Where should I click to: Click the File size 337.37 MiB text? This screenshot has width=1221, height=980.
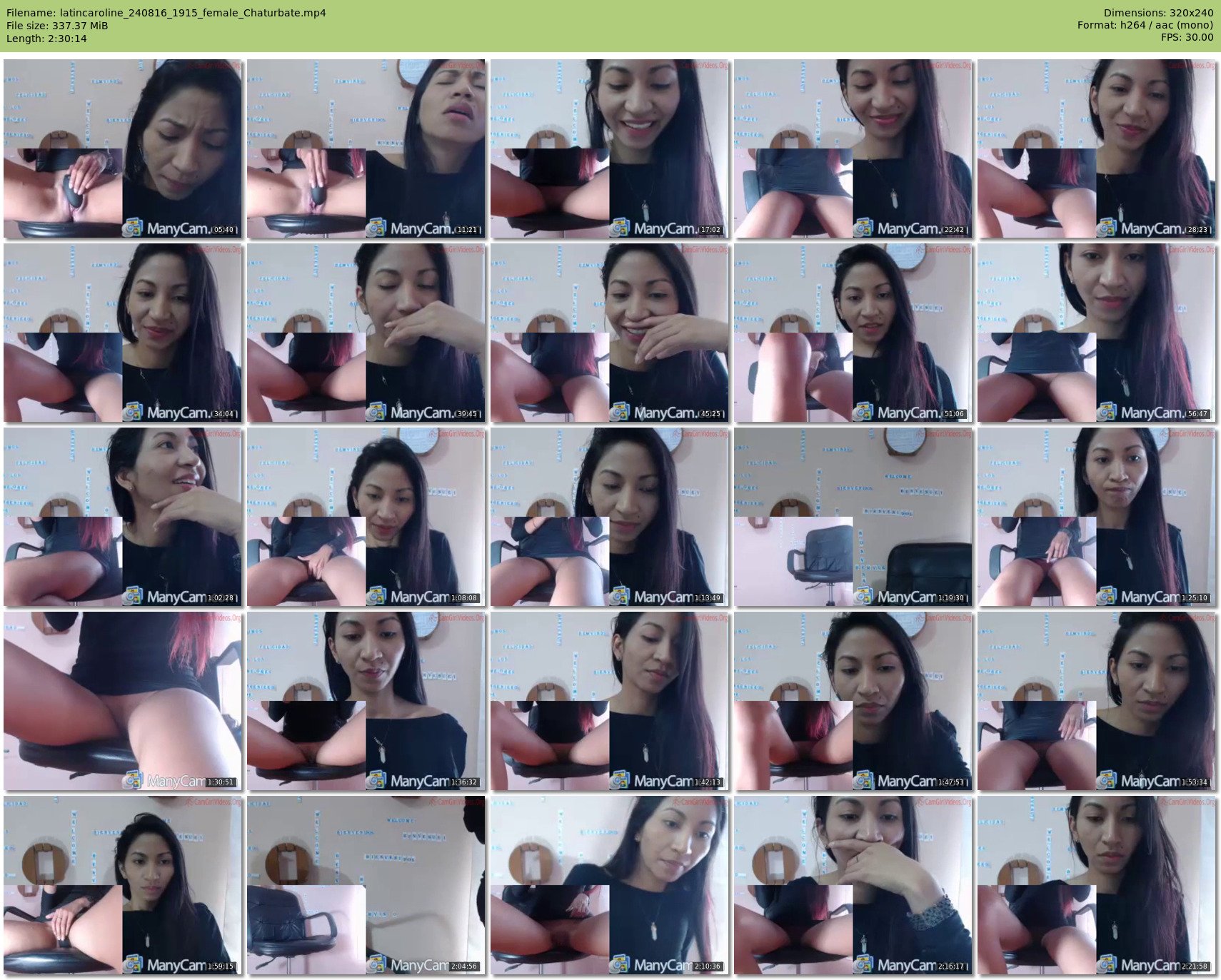(x=57, y=26)
